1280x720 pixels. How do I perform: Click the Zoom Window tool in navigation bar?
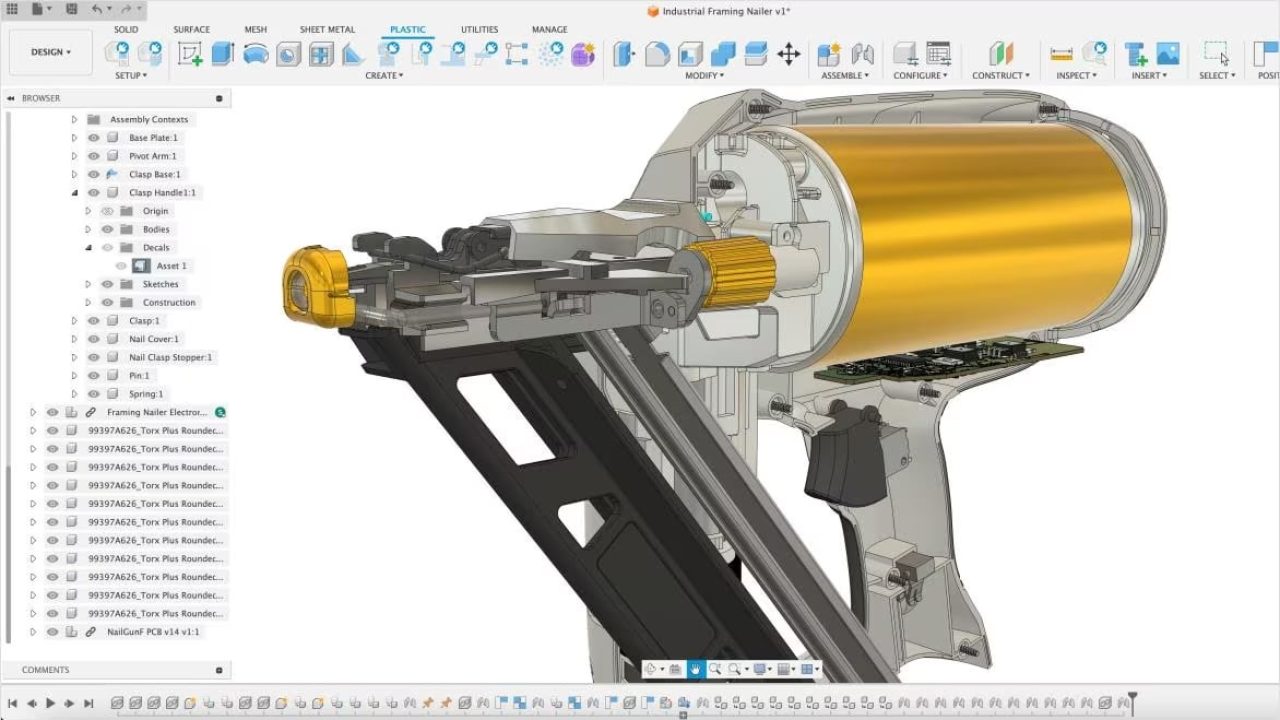point(716,669)
